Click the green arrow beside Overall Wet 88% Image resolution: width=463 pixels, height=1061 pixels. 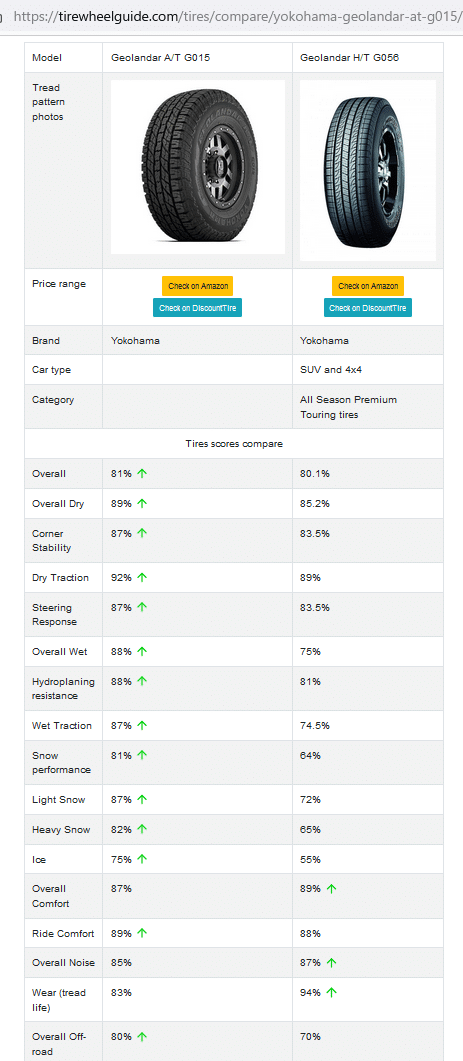[142, 652]
